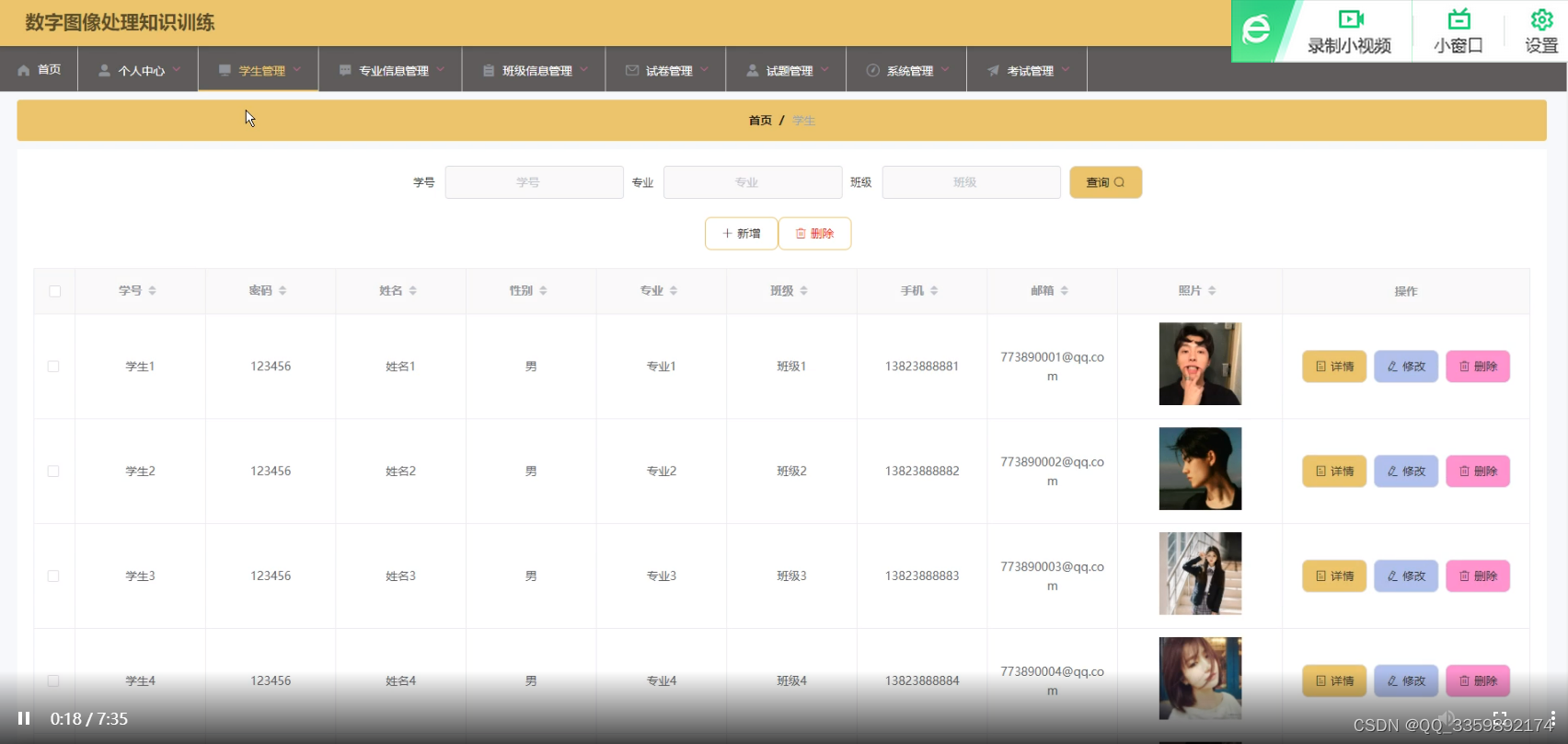Viewport: 1568px width, 744px height.
Task: Open the 班级信息管理 menu
Action: tap(534, 70)
